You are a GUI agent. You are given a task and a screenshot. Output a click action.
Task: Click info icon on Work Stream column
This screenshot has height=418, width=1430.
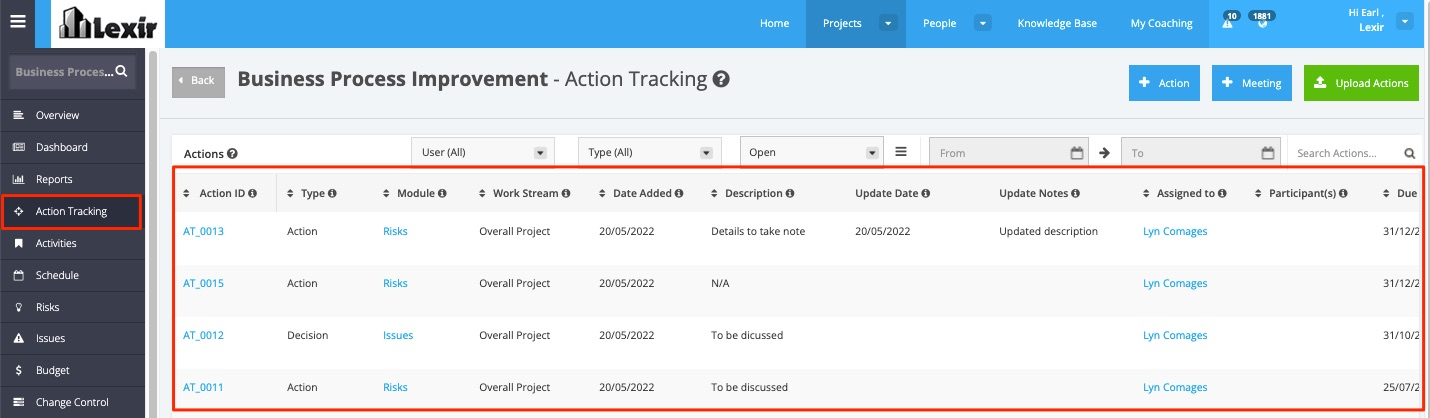point(566,193)
